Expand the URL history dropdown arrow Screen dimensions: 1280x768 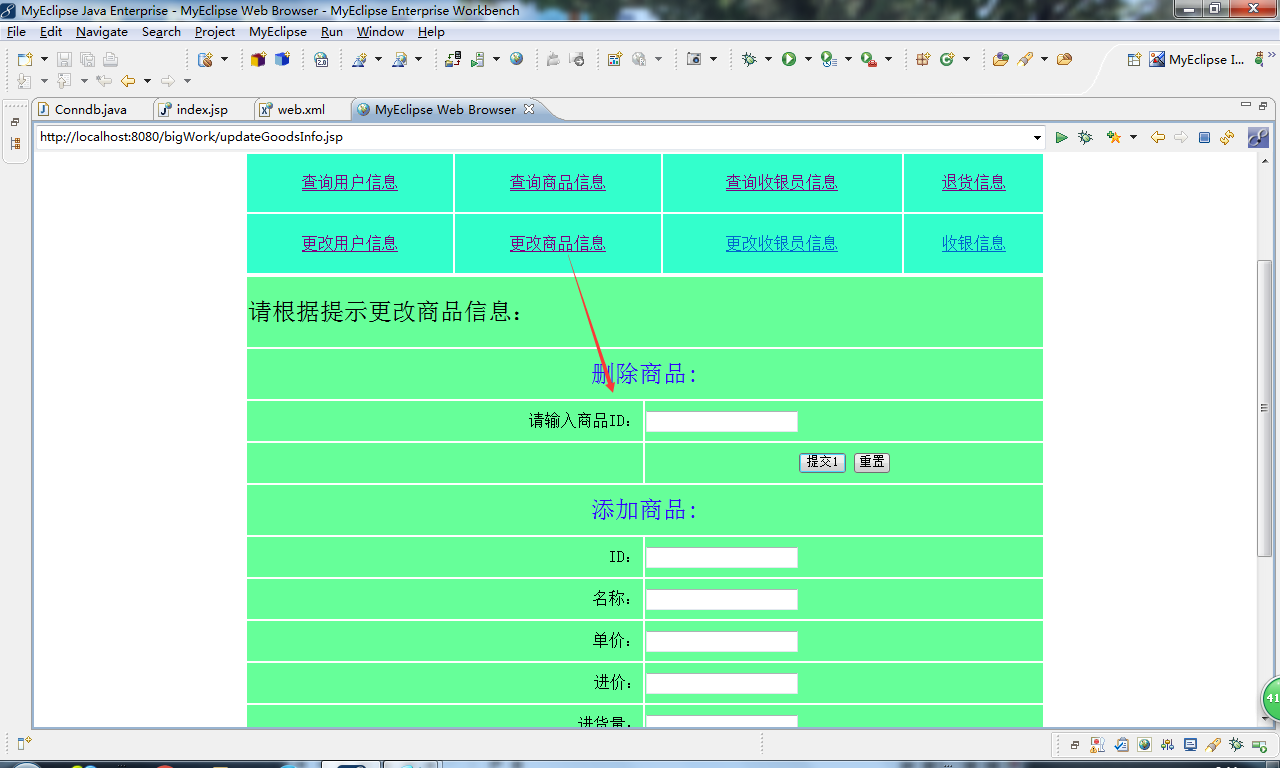pos(1038,138)
